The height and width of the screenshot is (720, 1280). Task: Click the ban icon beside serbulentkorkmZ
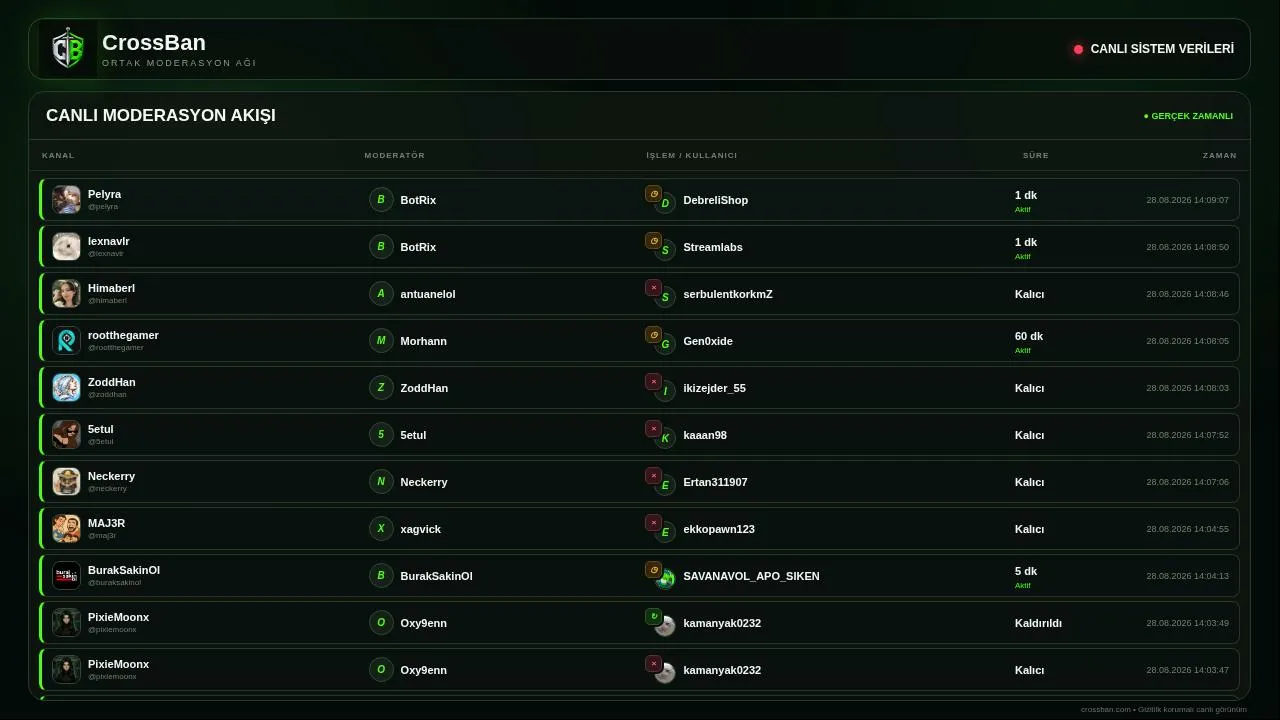click(653, 288)
